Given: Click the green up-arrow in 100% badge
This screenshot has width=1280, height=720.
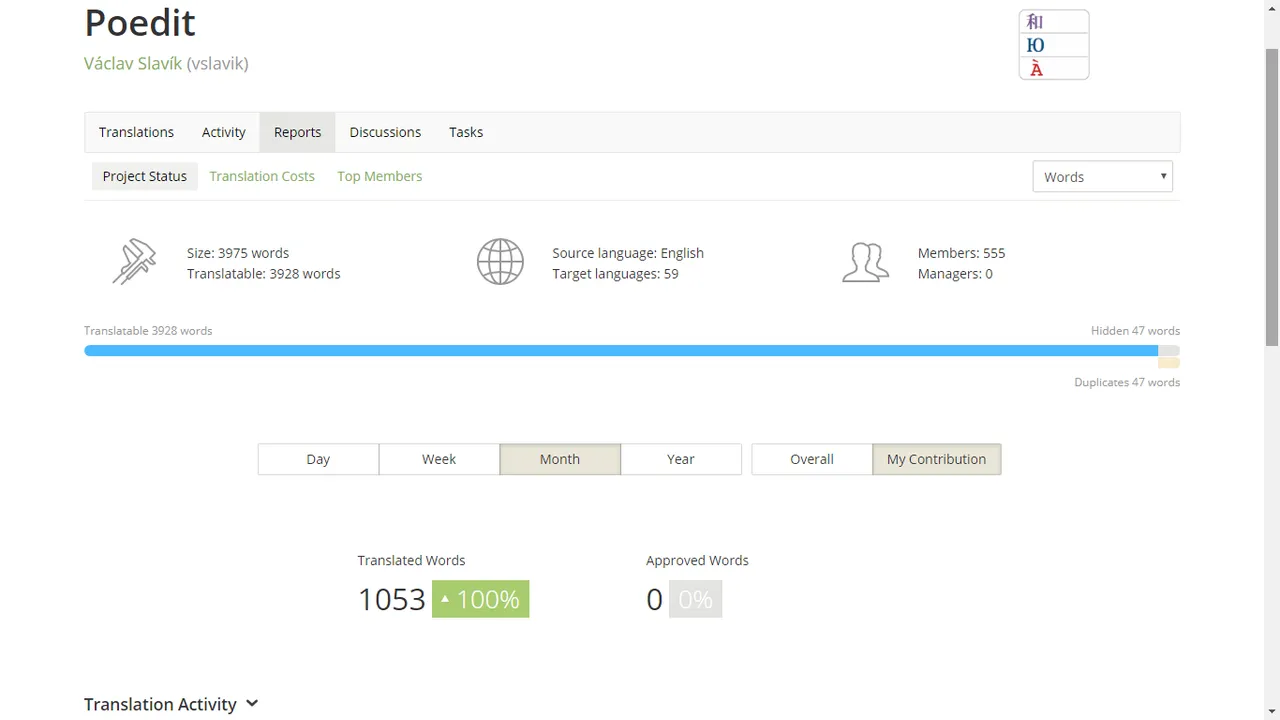Looking at the screenshot, I should pos(445,599).
